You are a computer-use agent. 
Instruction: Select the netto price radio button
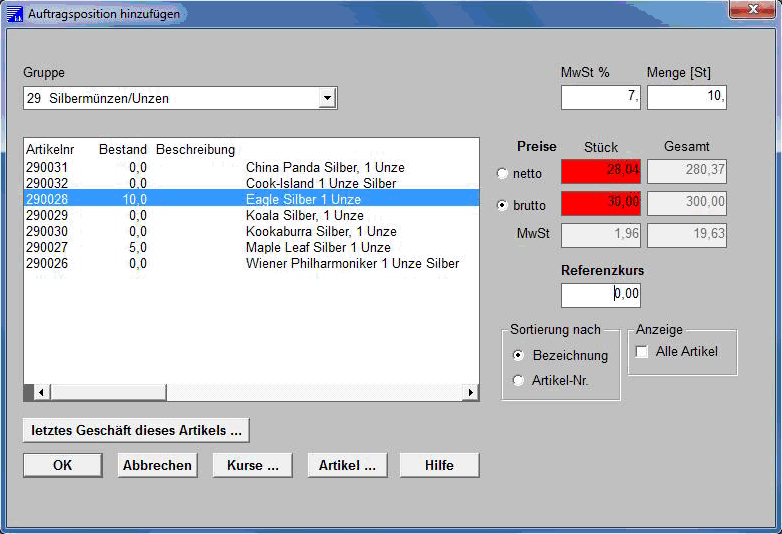(x=503, y=173)
